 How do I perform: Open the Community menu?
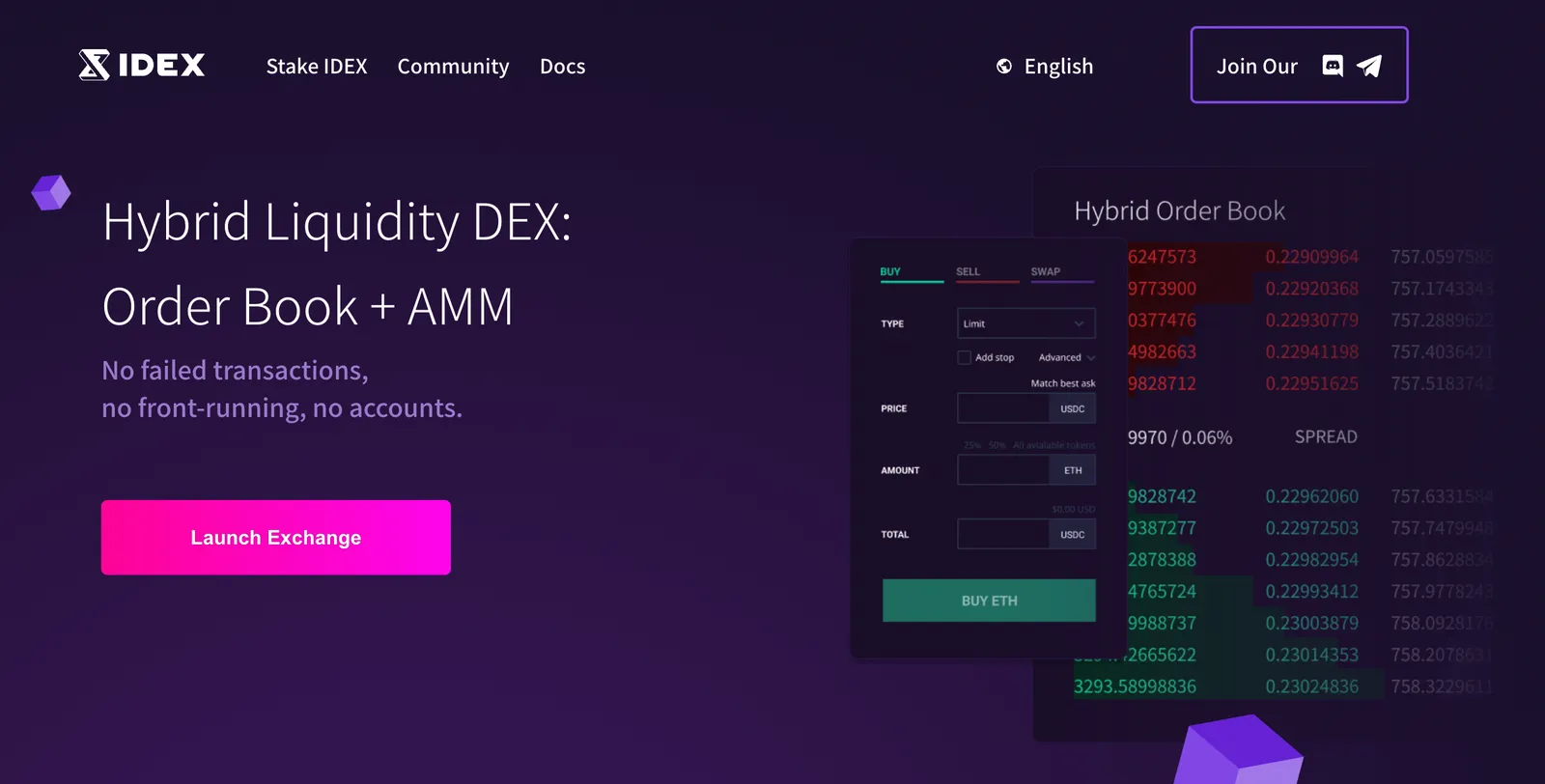coord(453,66)
